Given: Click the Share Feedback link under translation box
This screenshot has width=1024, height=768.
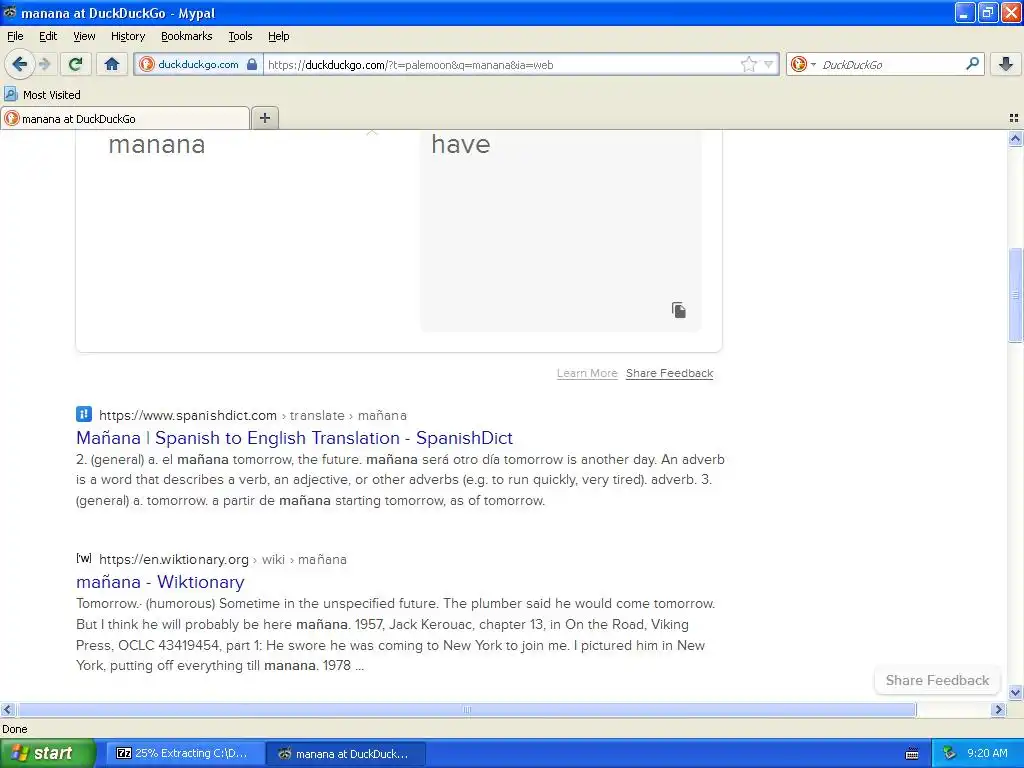Looking at the screenshot, I should point(669,374).
